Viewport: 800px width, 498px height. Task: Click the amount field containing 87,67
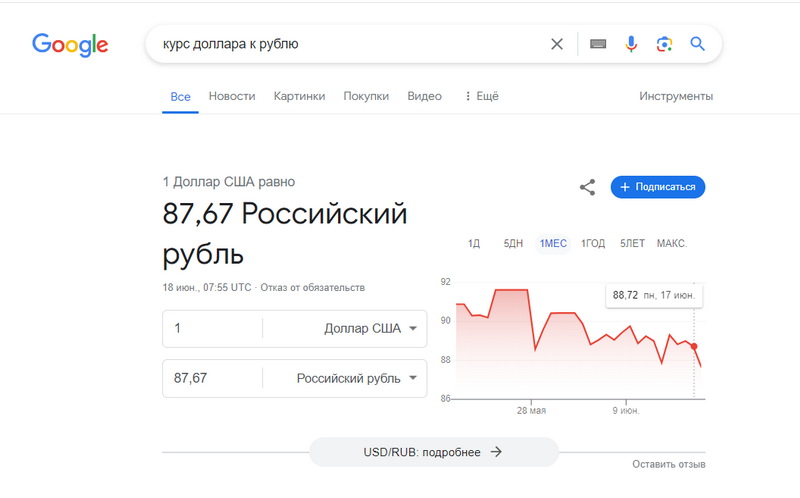click(x=212, y=378)
